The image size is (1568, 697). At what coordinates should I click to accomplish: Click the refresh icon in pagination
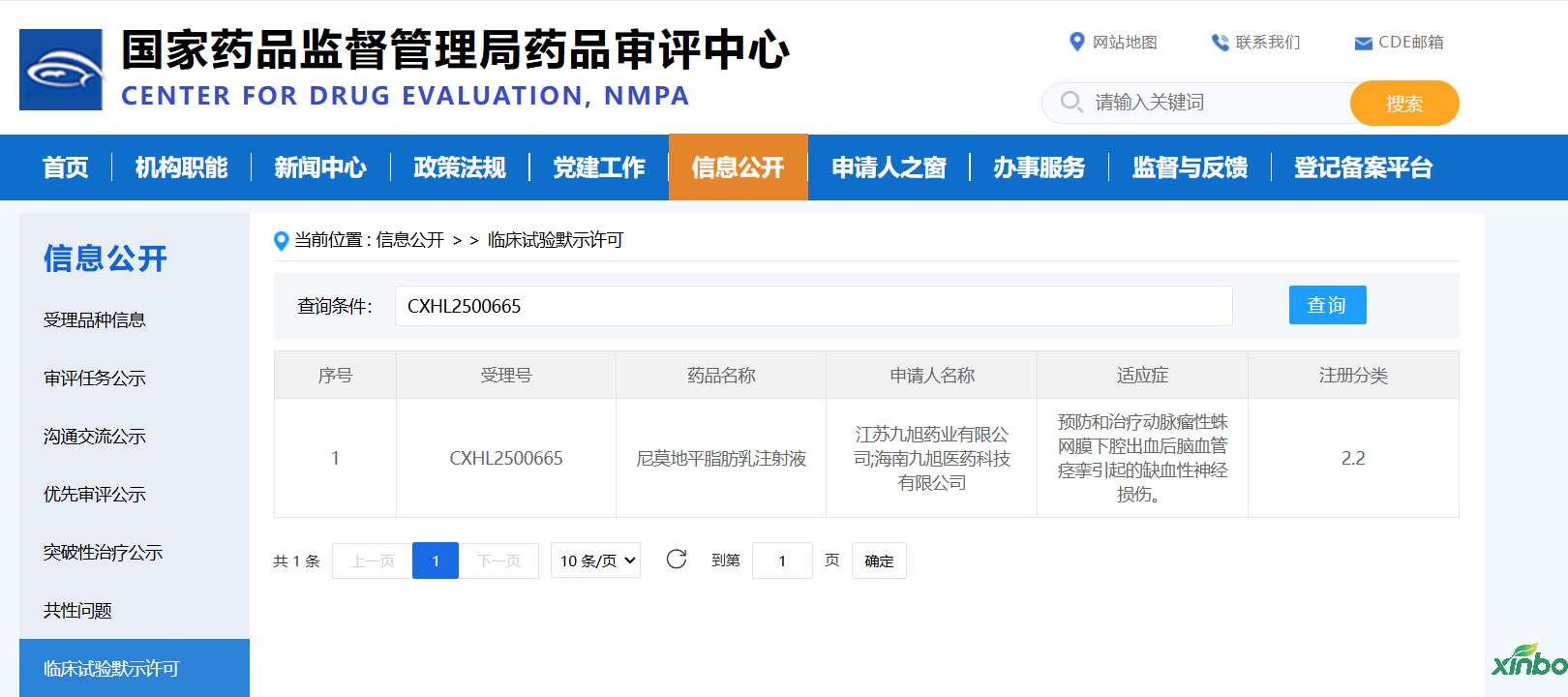[x=677, y=560]
